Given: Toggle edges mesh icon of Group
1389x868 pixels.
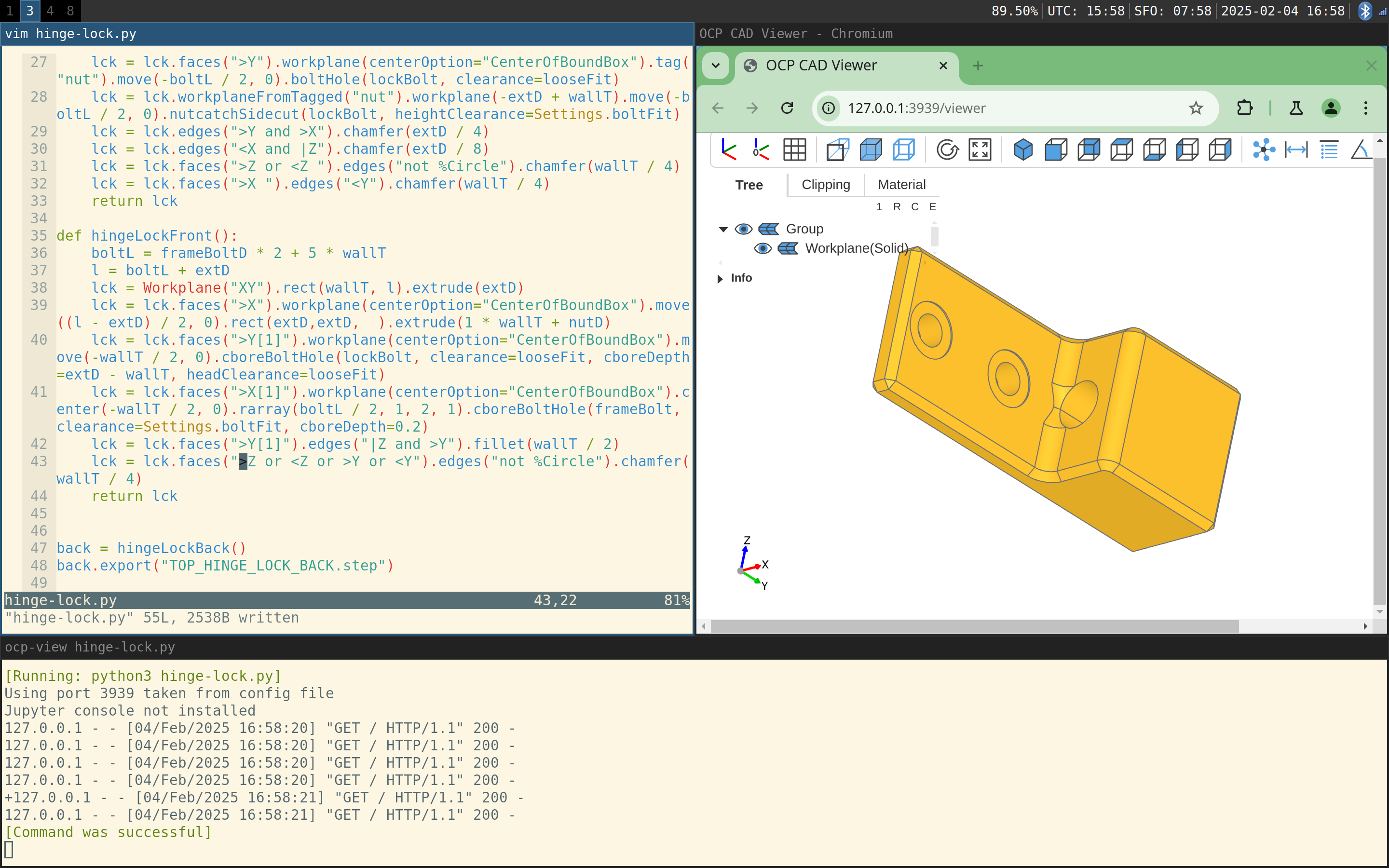Looking at the screenshot, I should tap(769, 229).
